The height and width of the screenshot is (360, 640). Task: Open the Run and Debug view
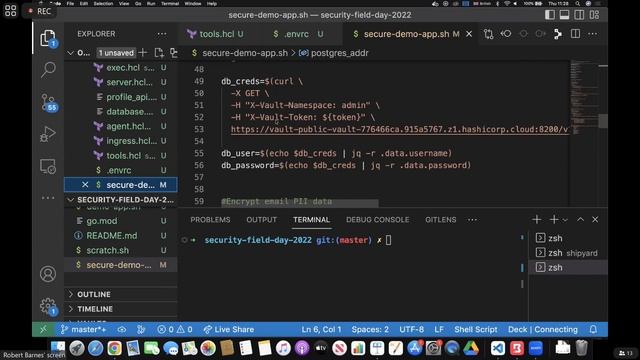click(48, 134)
